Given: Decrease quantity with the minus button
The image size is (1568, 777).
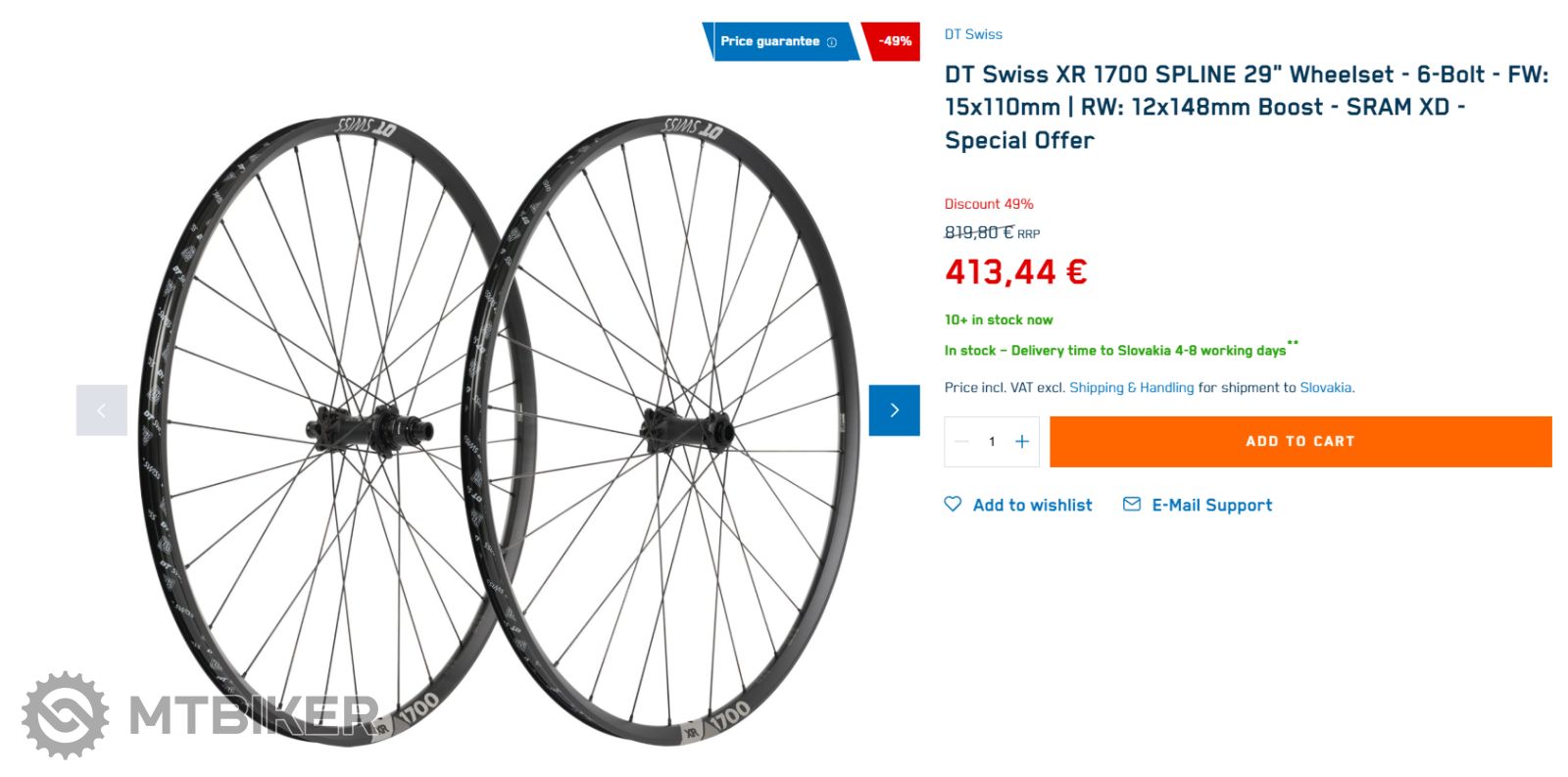Looking at the screenshot, I should point(961,442).
